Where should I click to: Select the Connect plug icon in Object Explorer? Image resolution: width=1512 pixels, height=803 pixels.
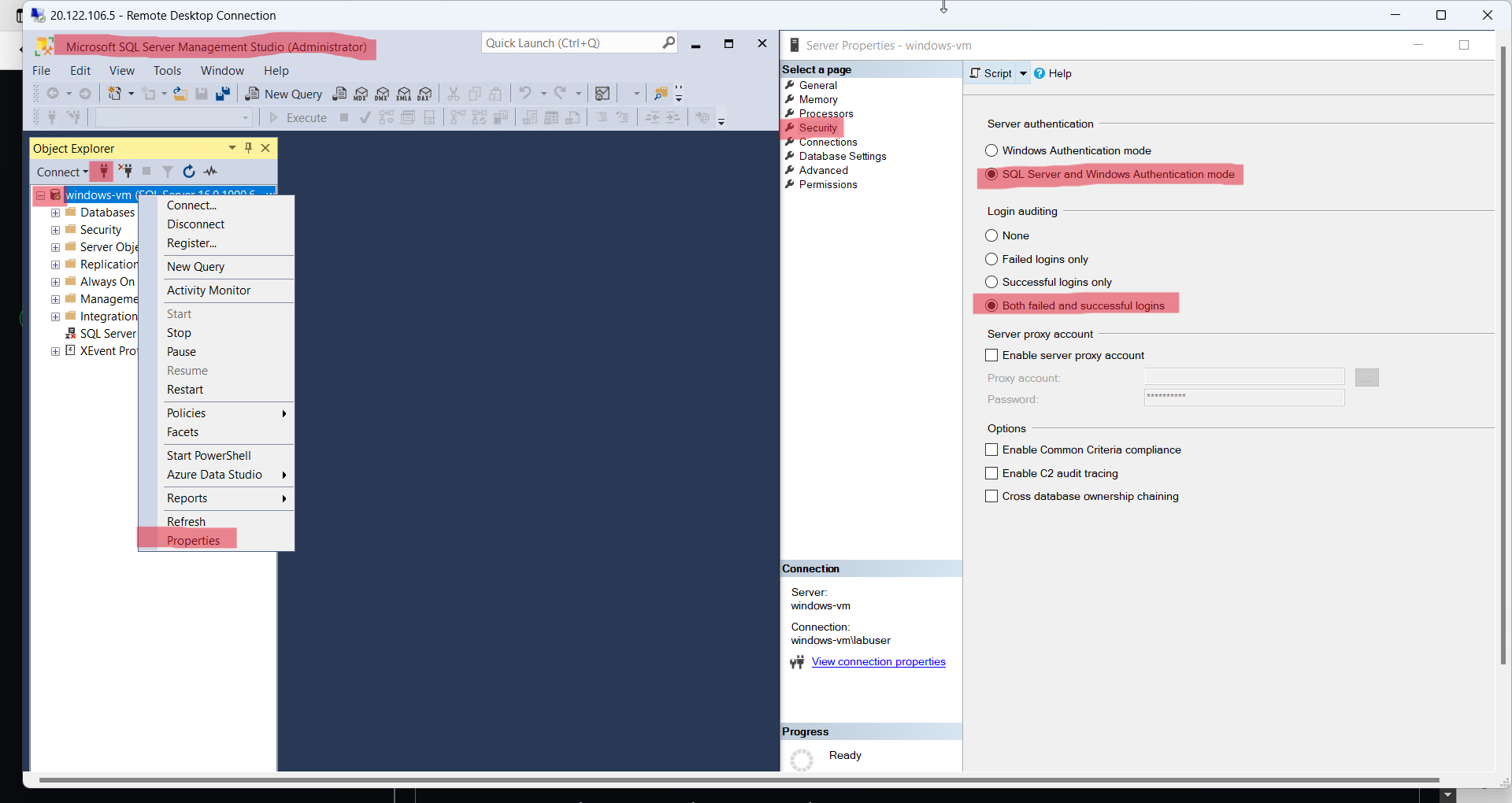pos(102,171)
